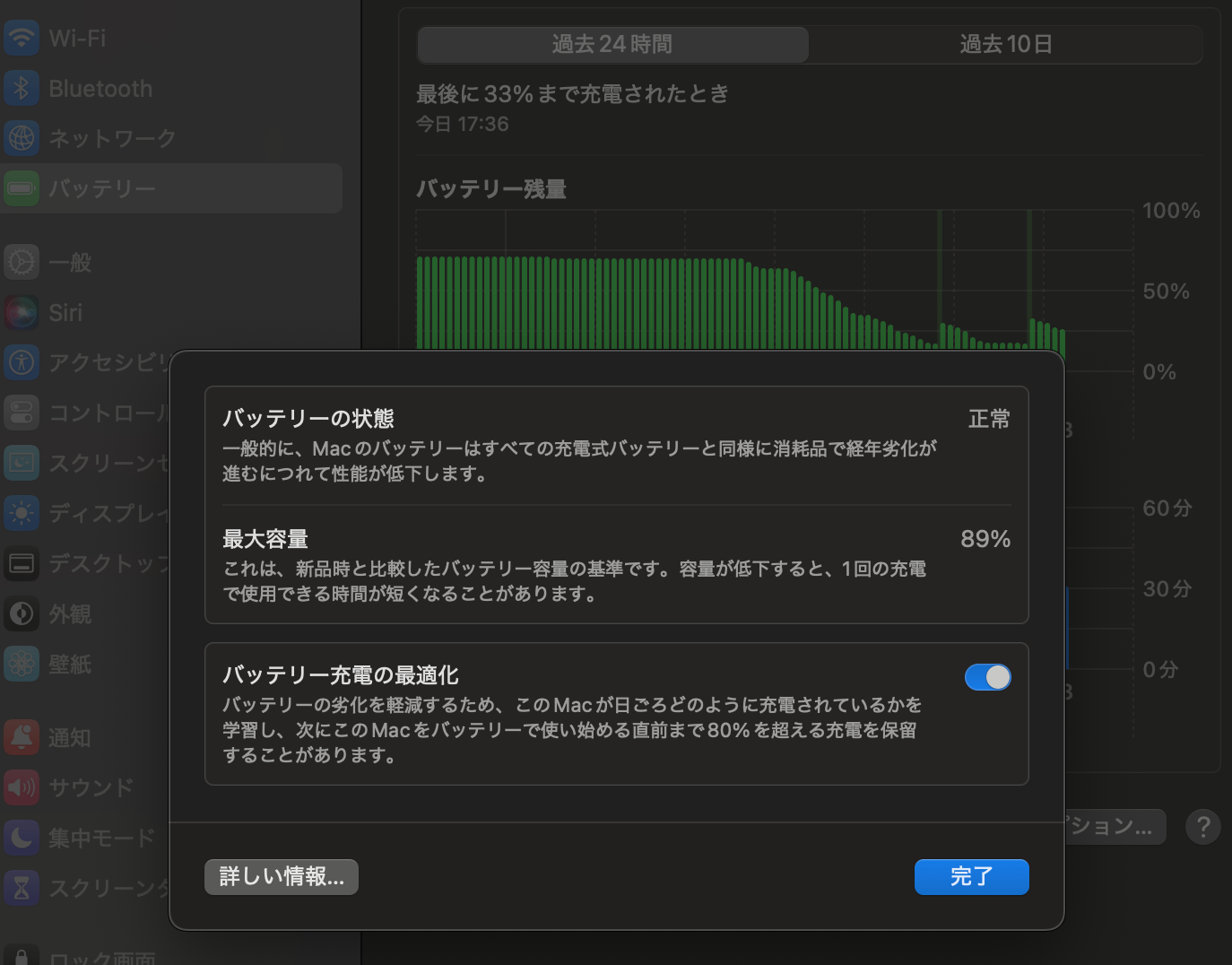The width and height of the screenshot is (1232, 965).
Task: Click the 一般 gear icon
Action: 22,262
